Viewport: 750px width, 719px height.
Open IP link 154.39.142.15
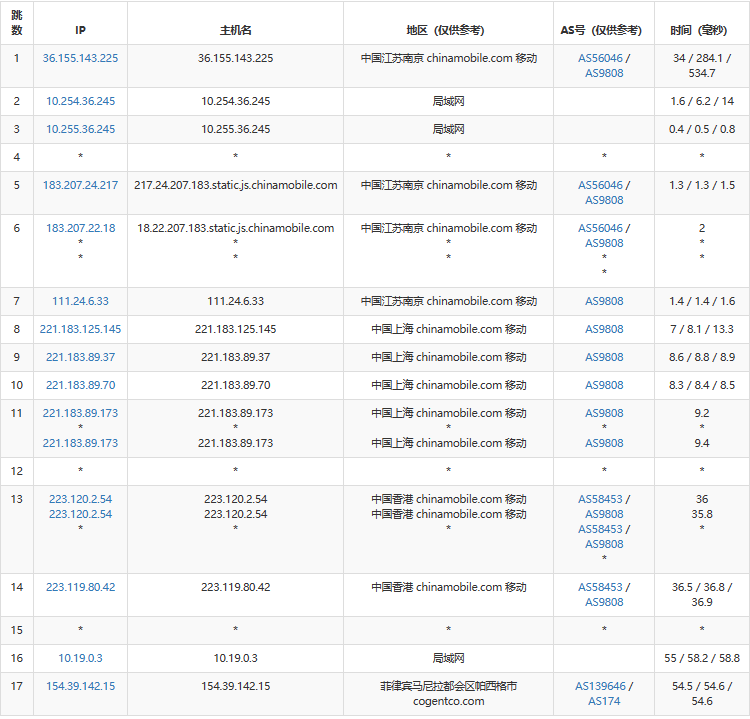tap(80, 686)
